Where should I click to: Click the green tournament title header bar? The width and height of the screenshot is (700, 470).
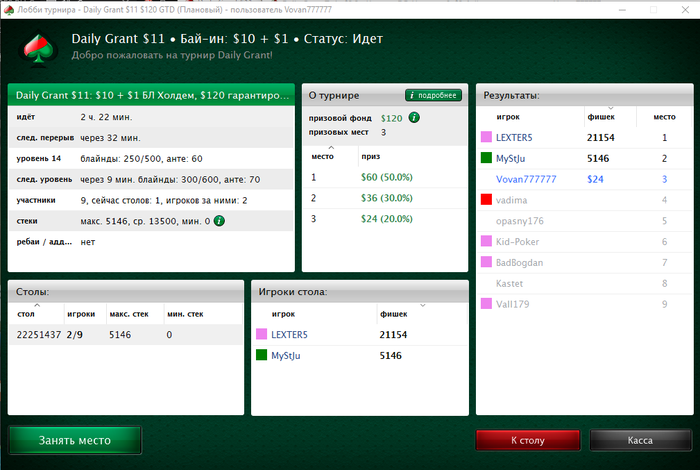coord(151,95)
